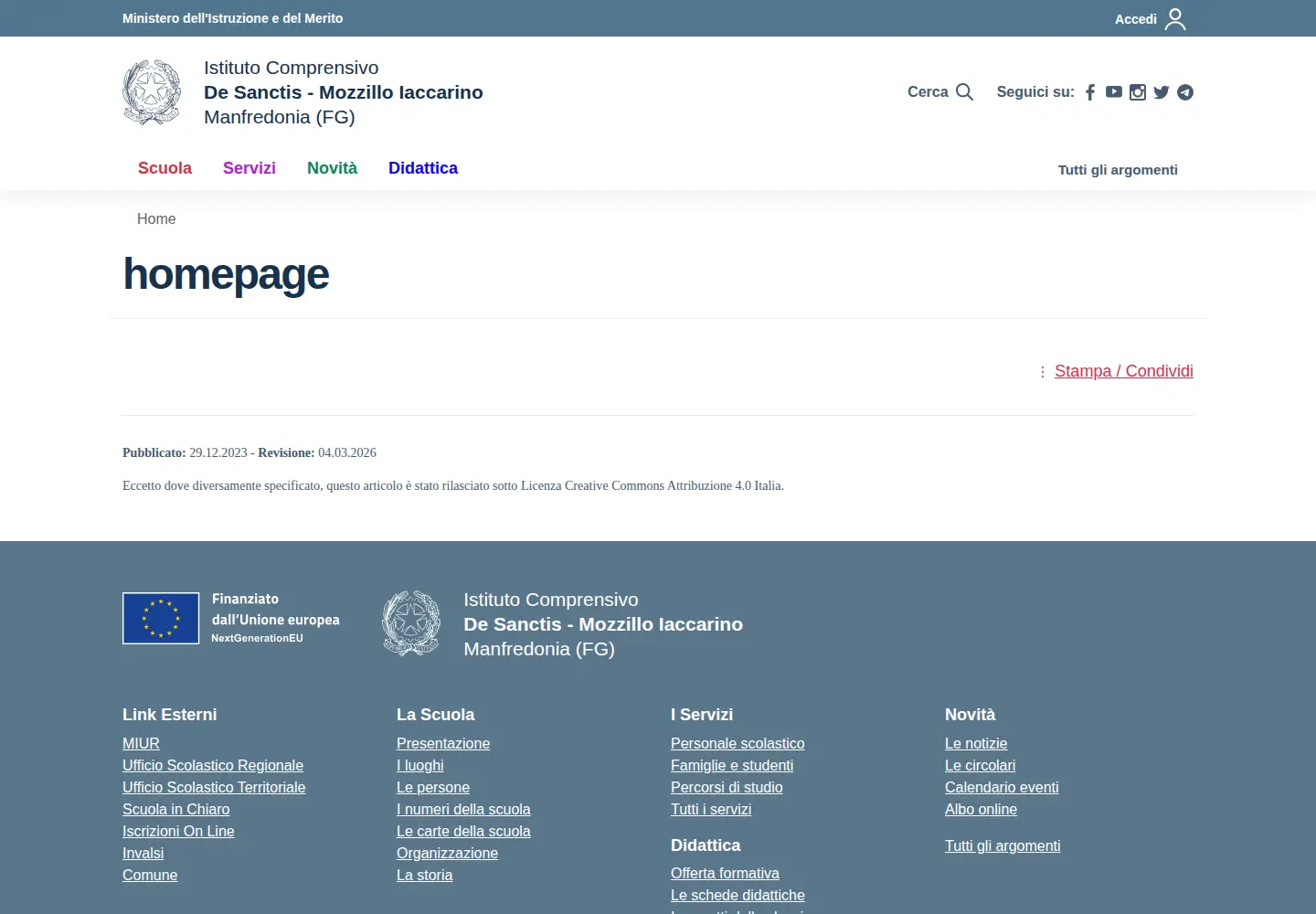
Task: Open Ministero dell'Istruzione e del Merito link
Action: point(233,18)
